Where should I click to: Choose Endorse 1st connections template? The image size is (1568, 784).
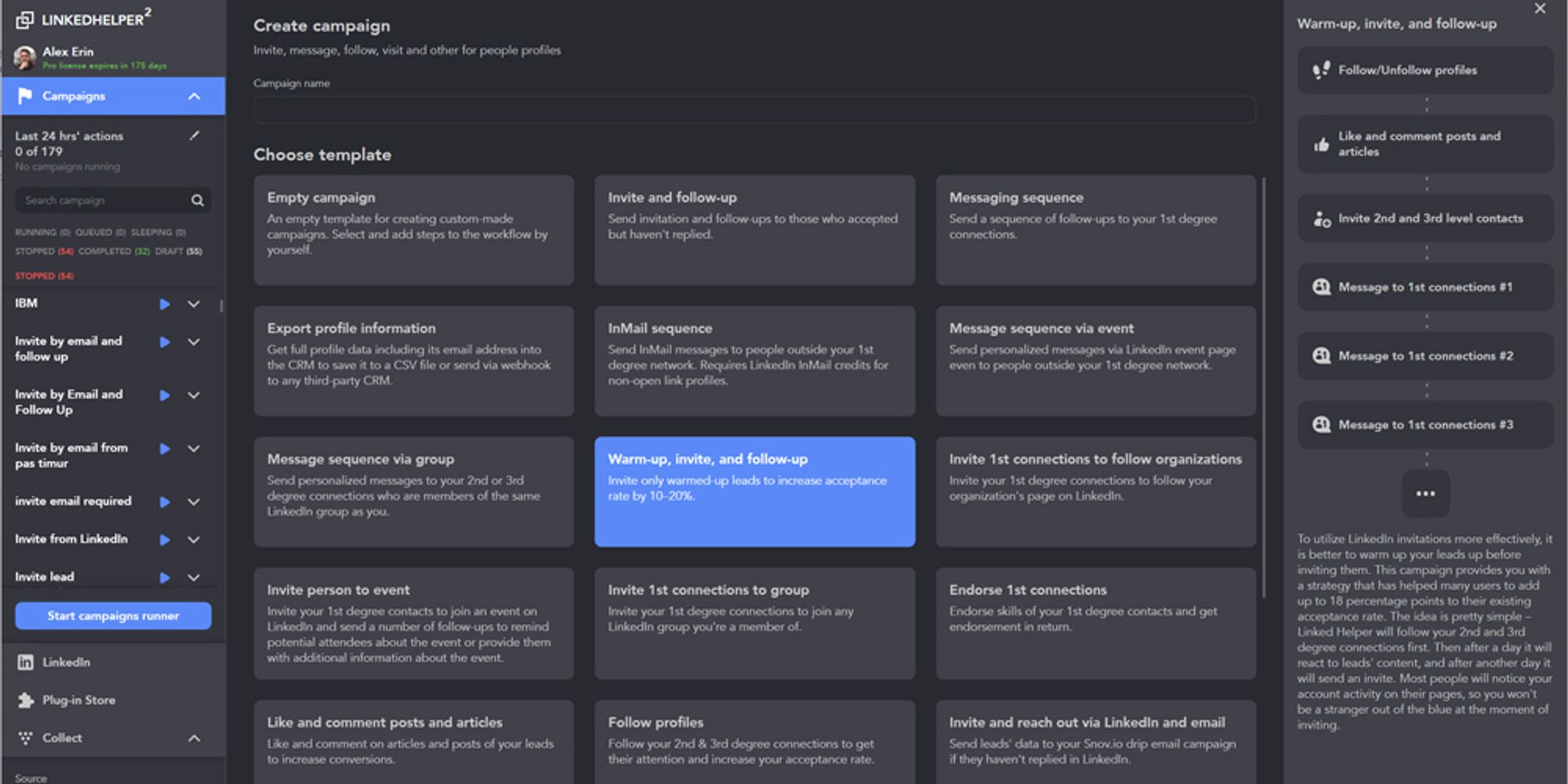point(1095,623)
